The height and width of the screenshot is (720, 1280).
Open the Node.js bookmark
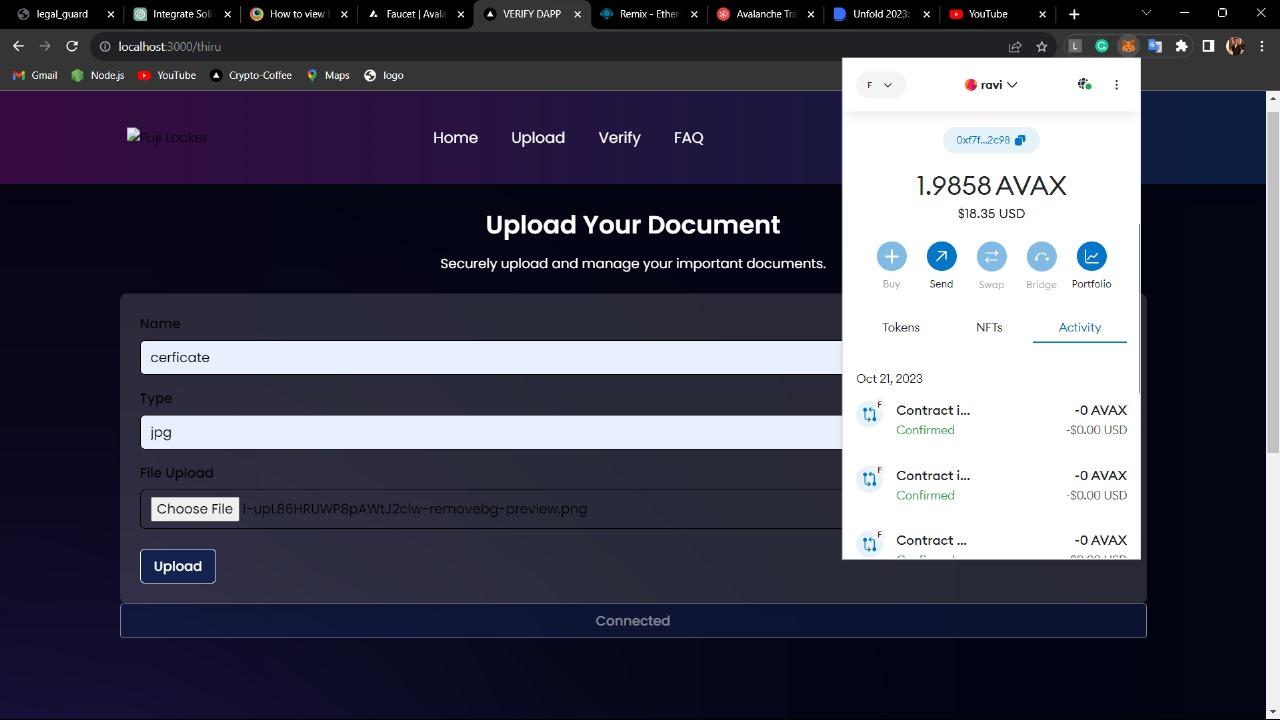click(x=98, y=75)
